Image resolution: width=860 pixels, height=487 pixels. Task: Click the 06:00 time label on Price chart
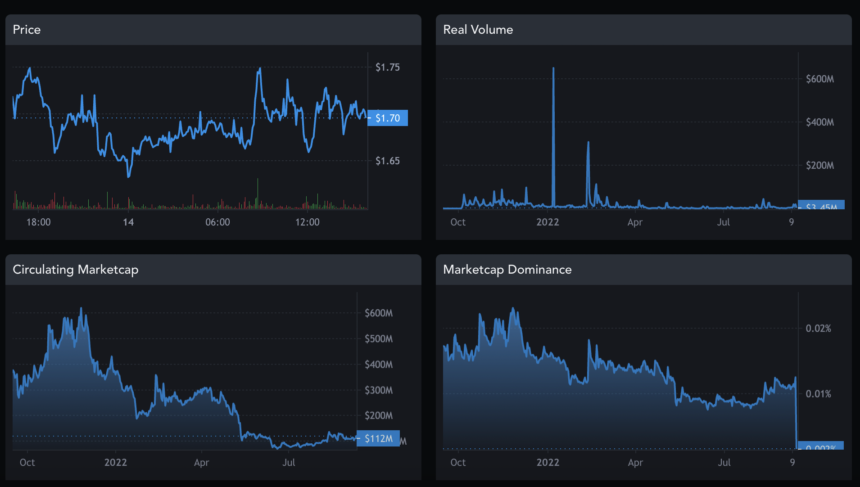click(x=217, y=222)
